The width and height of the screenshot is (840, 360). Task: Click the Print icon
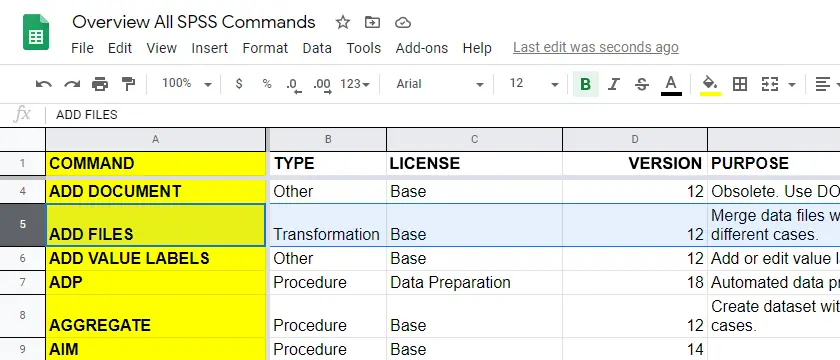tap(100, 84)
